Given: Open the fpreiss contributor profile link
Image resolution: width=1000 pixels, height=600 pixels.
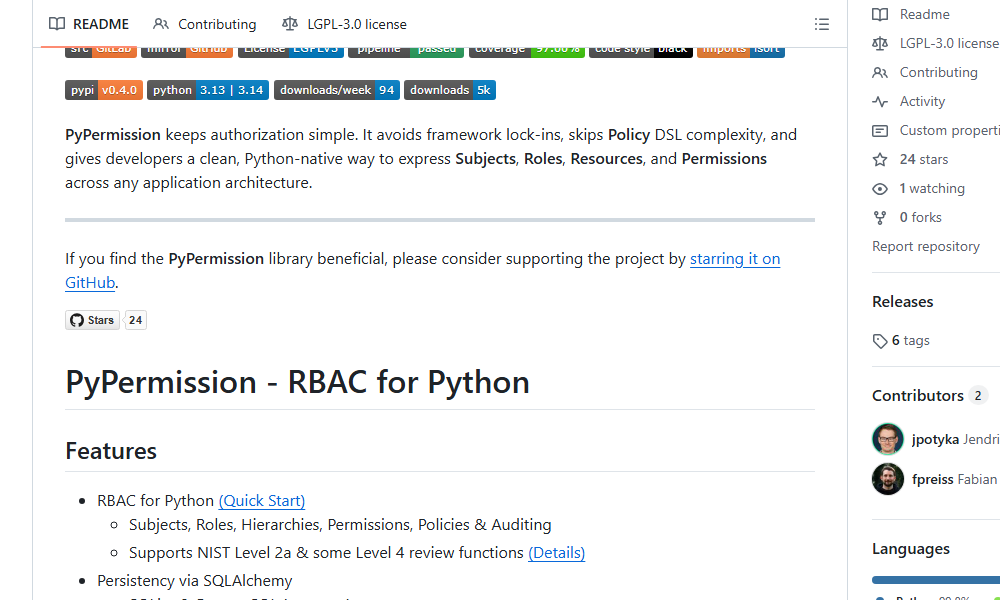Looking at the screenshot, I should click(x=932, y=479).
